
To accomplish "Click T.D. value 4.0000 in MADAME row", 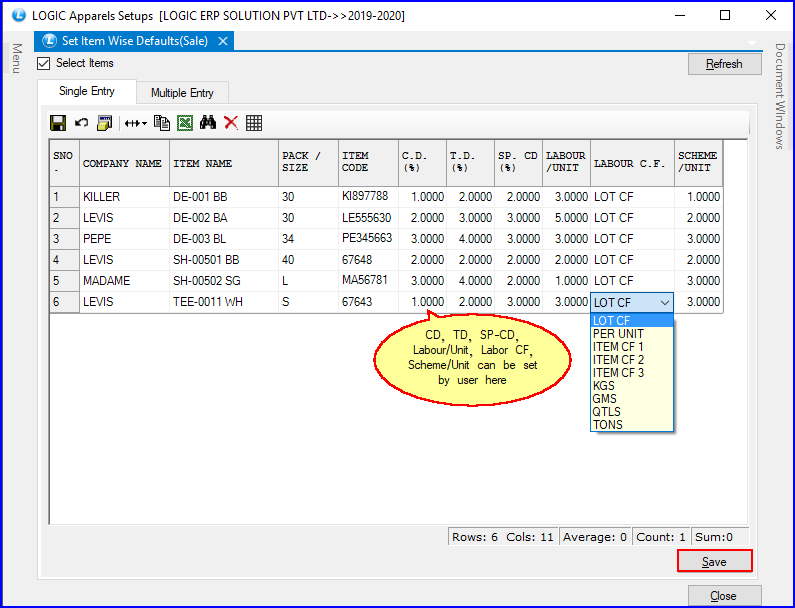I will 470,281.
